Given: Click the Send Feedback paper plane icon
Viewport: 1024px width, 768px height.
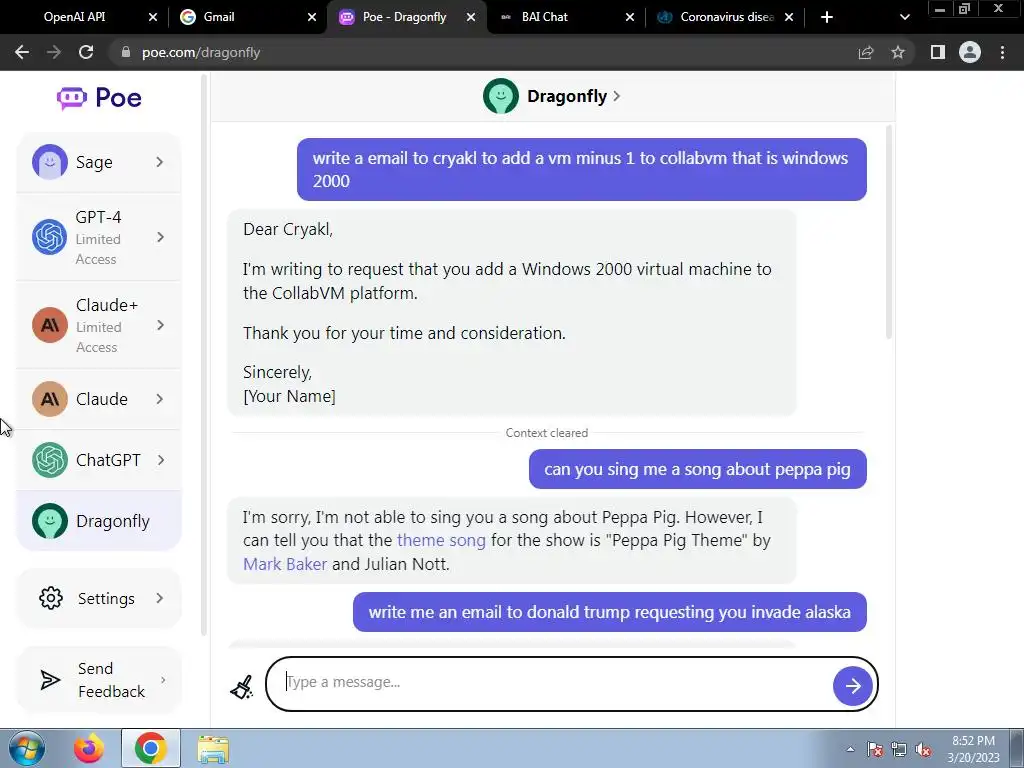Looking at the screenshot, I should point(50,680).
